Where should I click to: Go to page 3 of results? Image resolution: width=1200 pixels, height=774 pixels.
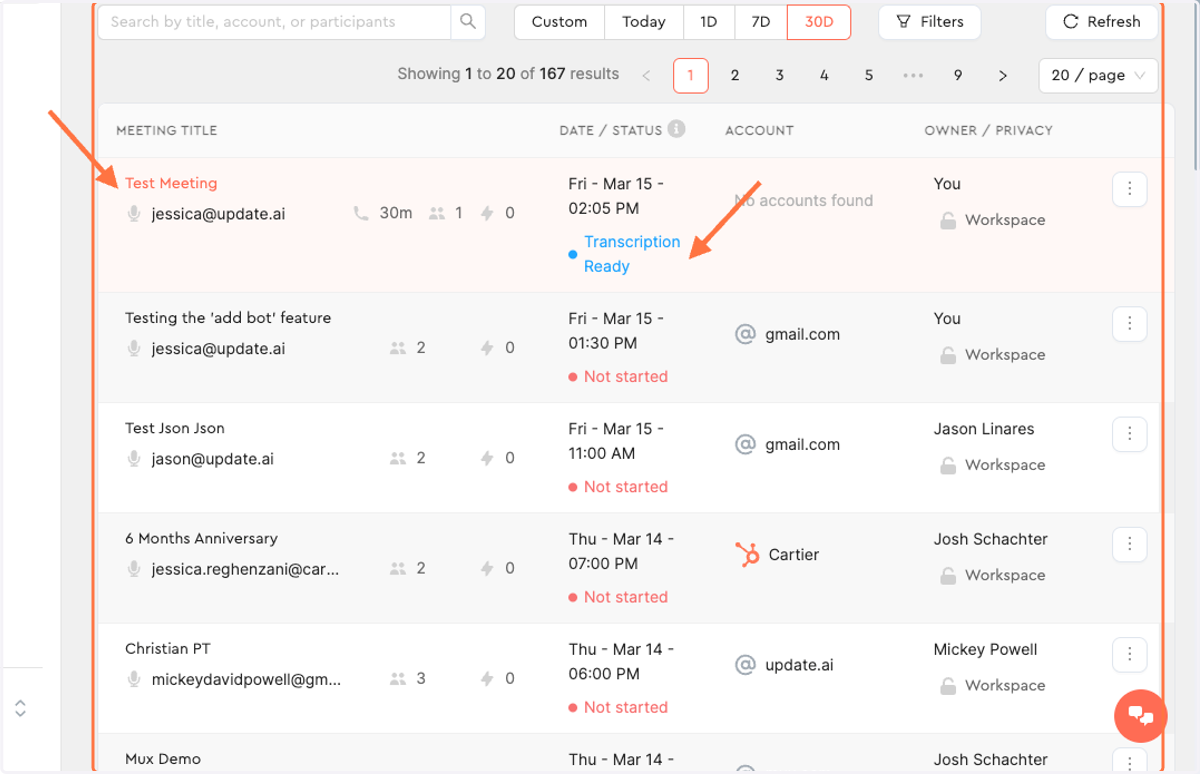coord(779,76)
